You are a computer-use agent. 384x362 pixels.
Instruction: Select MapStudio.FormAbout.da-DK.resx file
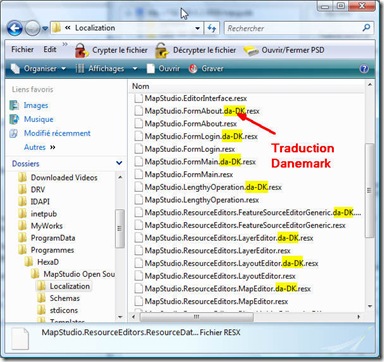point(197,111)
